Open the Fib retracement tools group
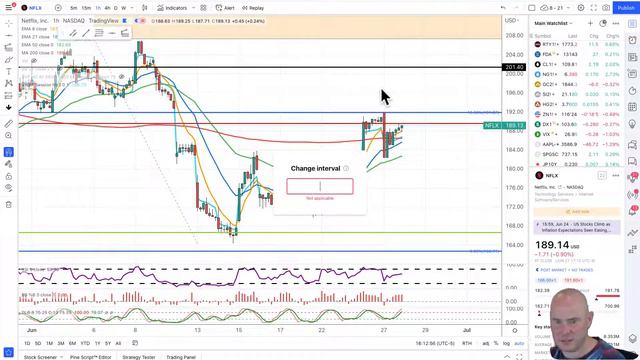The image size is (640, 360). [x=9, y=48]
